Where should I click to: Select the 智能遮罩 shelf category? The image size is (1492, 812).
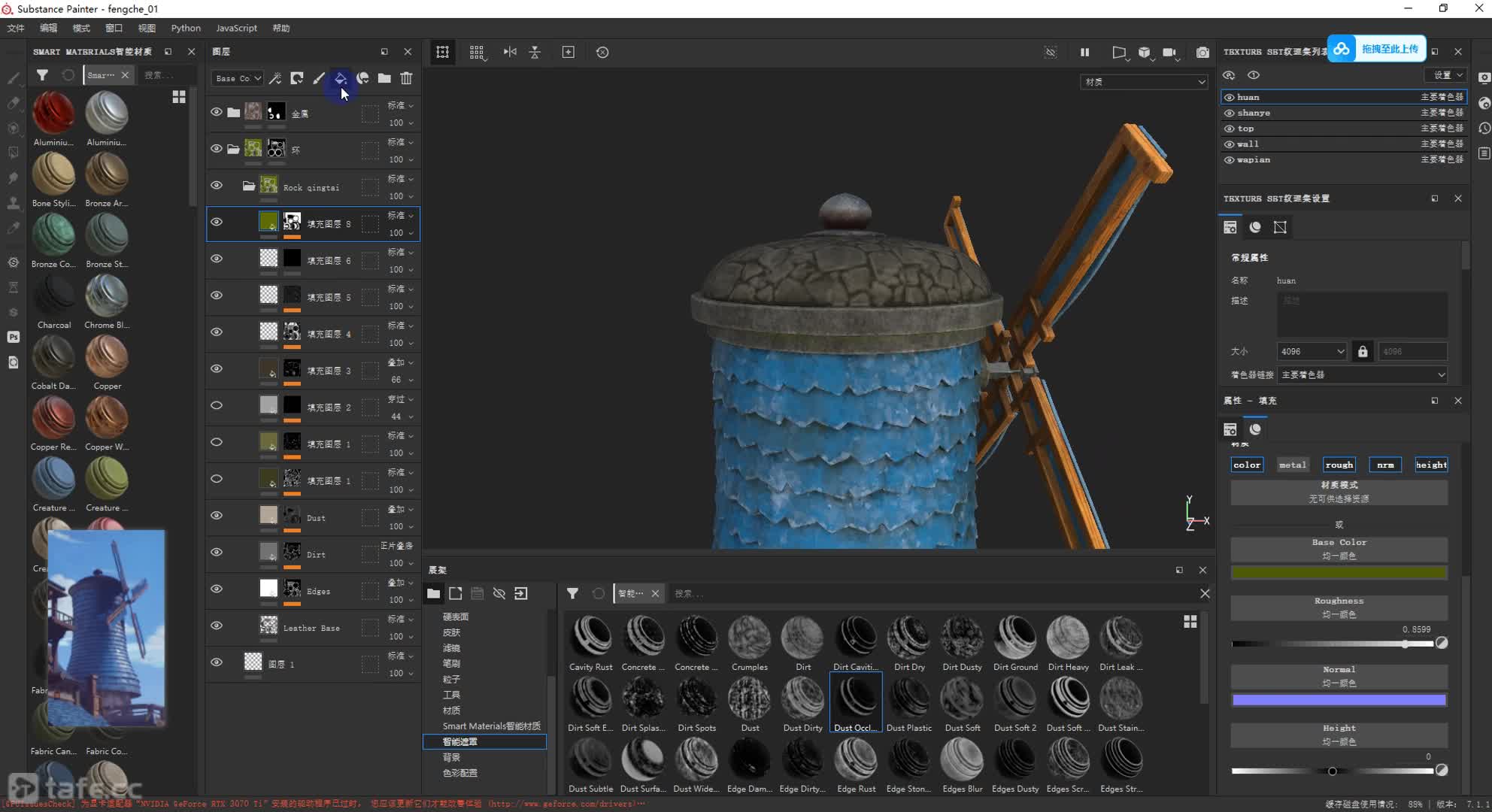click(x=484, y=741)
